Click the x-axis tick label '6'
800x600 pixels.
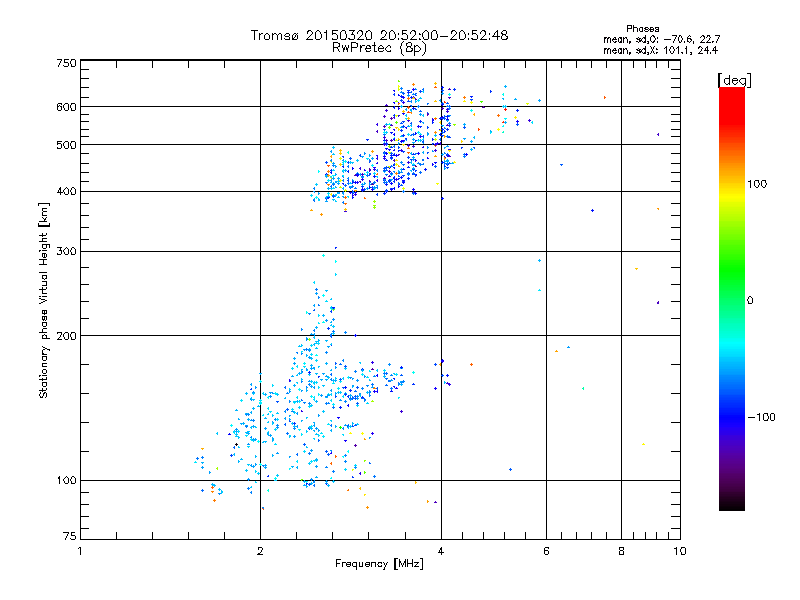tap(546, 551)
